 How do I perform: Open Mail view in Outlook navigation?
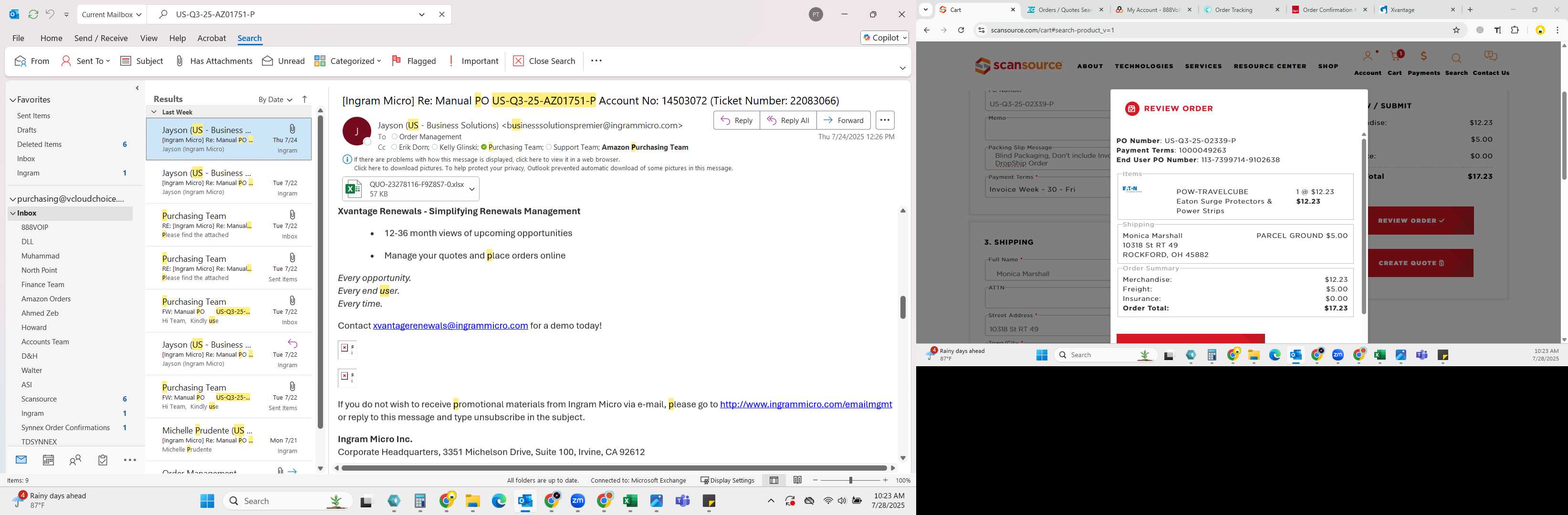tap(21, 460)
